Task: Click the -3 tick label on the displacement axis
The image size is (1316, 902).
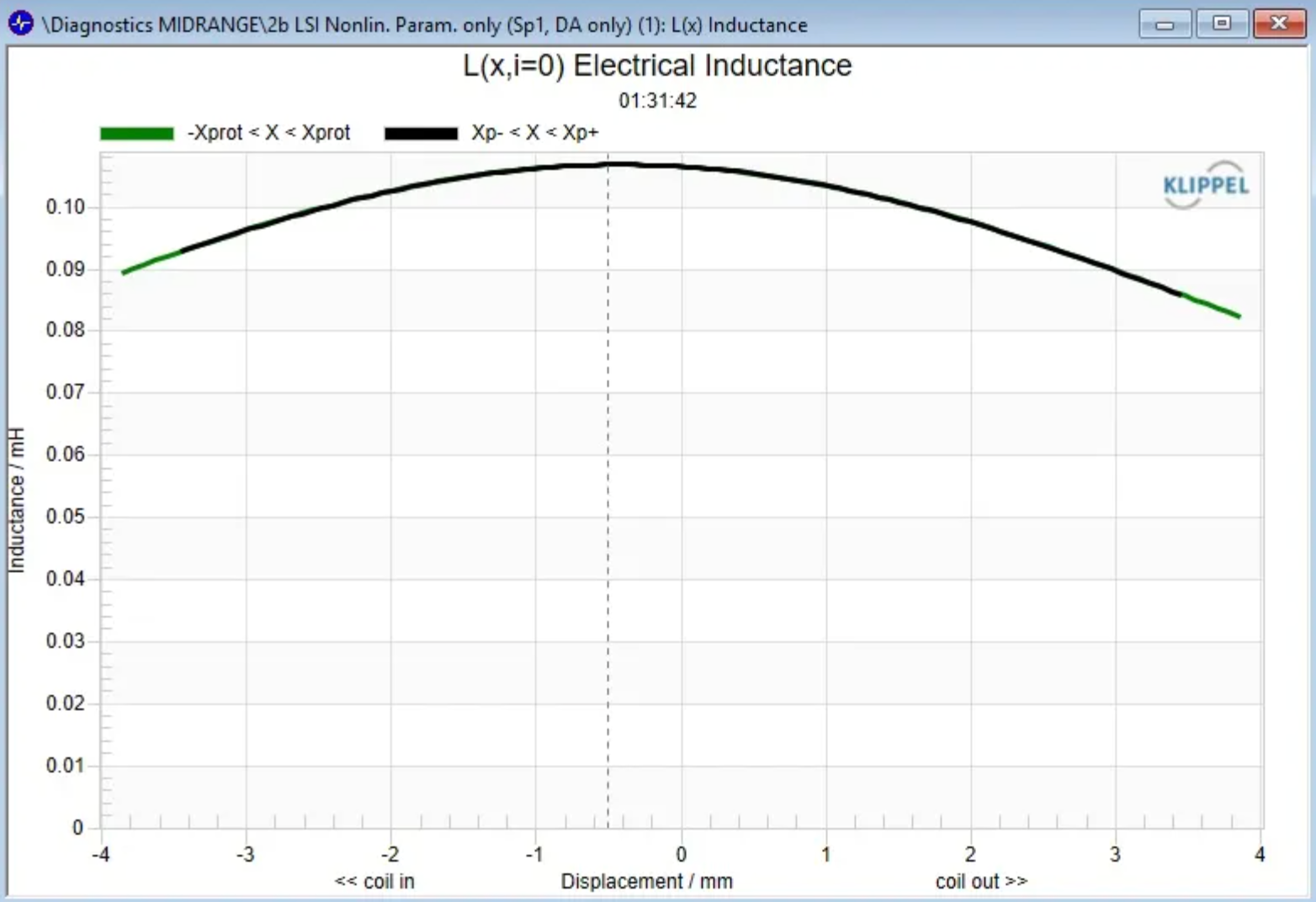Action: 246,855
